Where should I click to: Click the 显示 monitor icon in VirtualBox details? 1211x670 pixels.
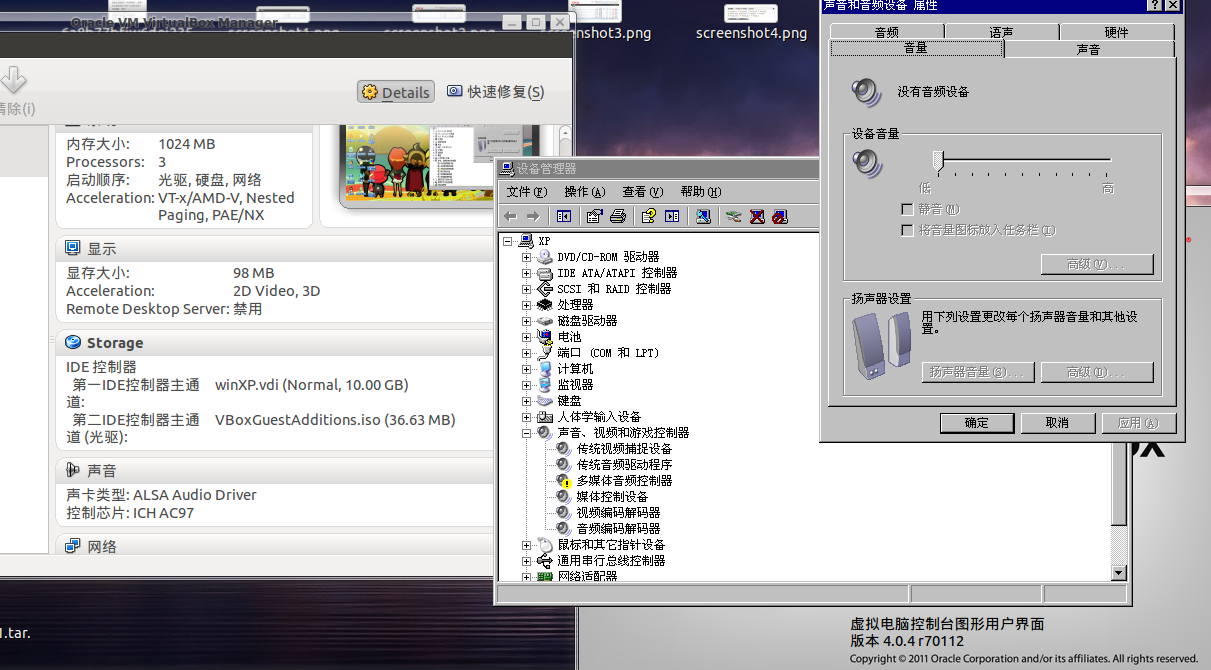pyautogui.click(x=73, y=248)
